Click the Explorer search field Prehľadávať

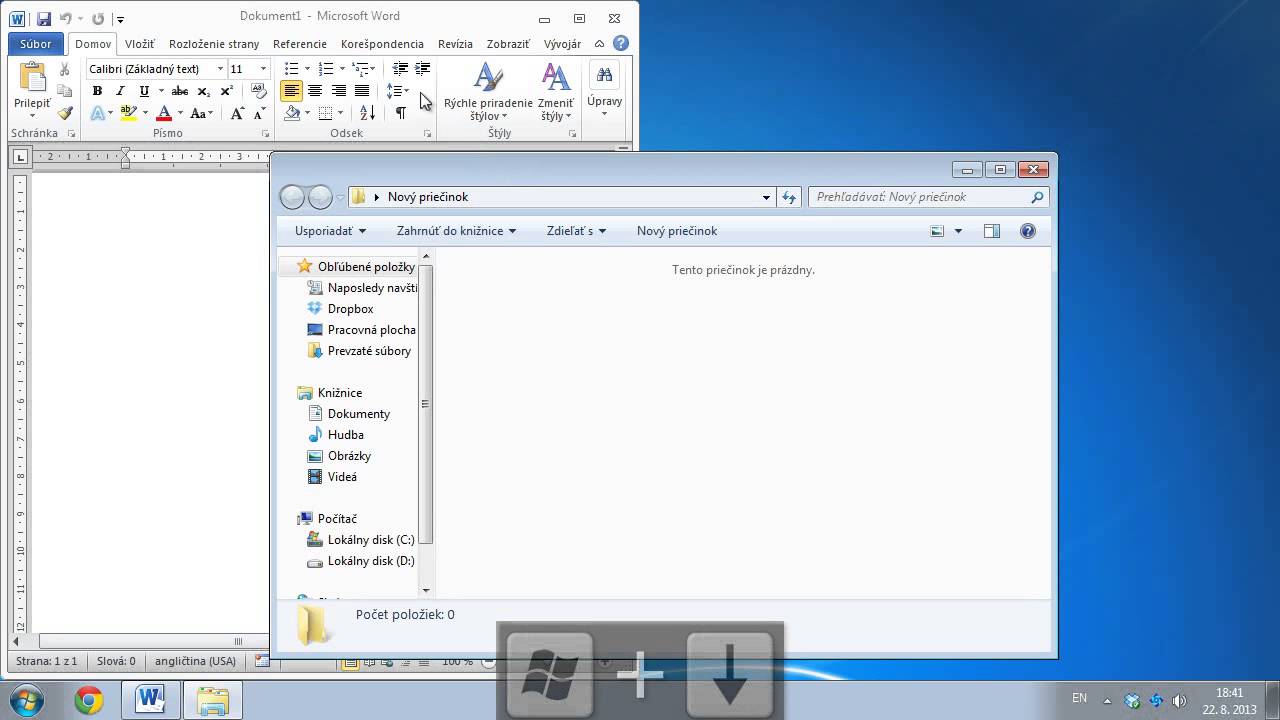[x=927, y=197]
